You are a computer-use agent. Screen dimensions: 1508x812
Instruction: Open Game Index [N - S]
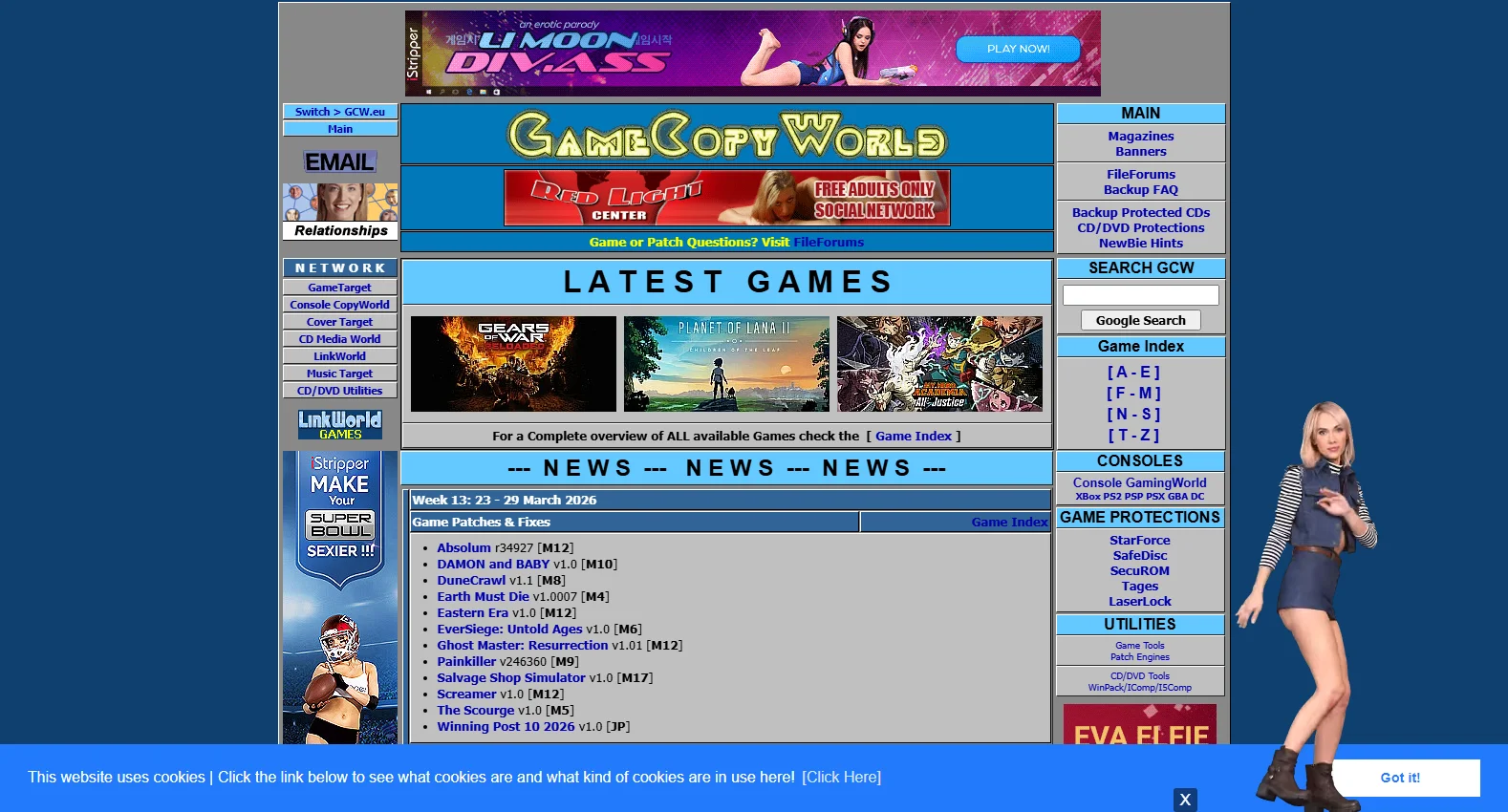[1134, 415]
